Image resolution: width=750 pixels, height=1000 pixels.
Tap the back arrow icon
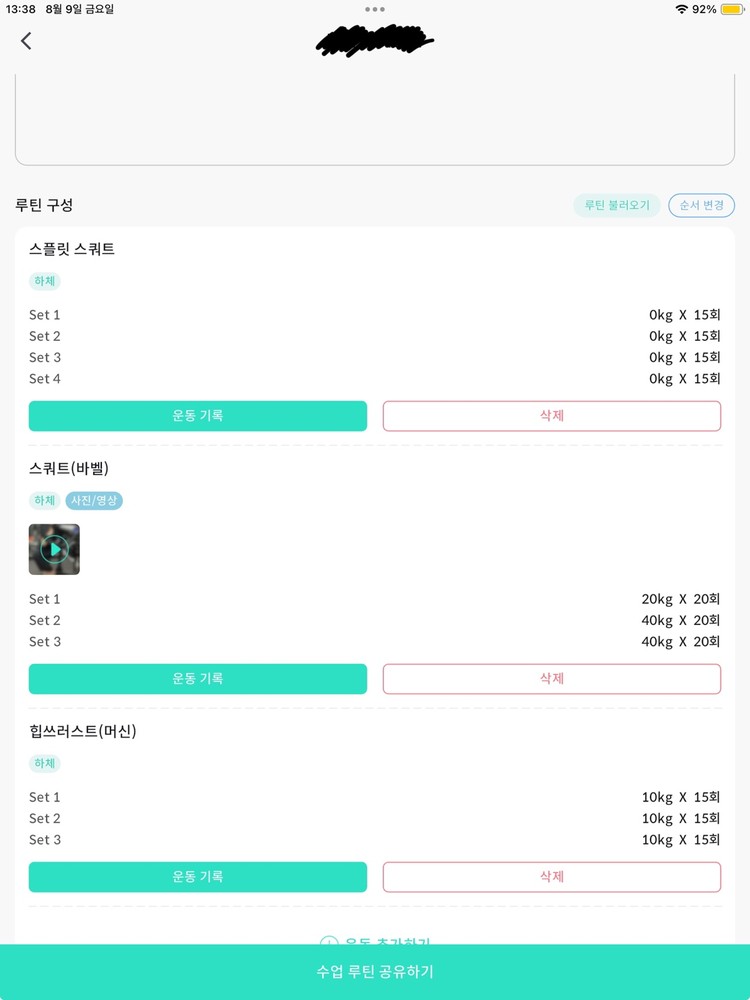(x=26, y=41)
